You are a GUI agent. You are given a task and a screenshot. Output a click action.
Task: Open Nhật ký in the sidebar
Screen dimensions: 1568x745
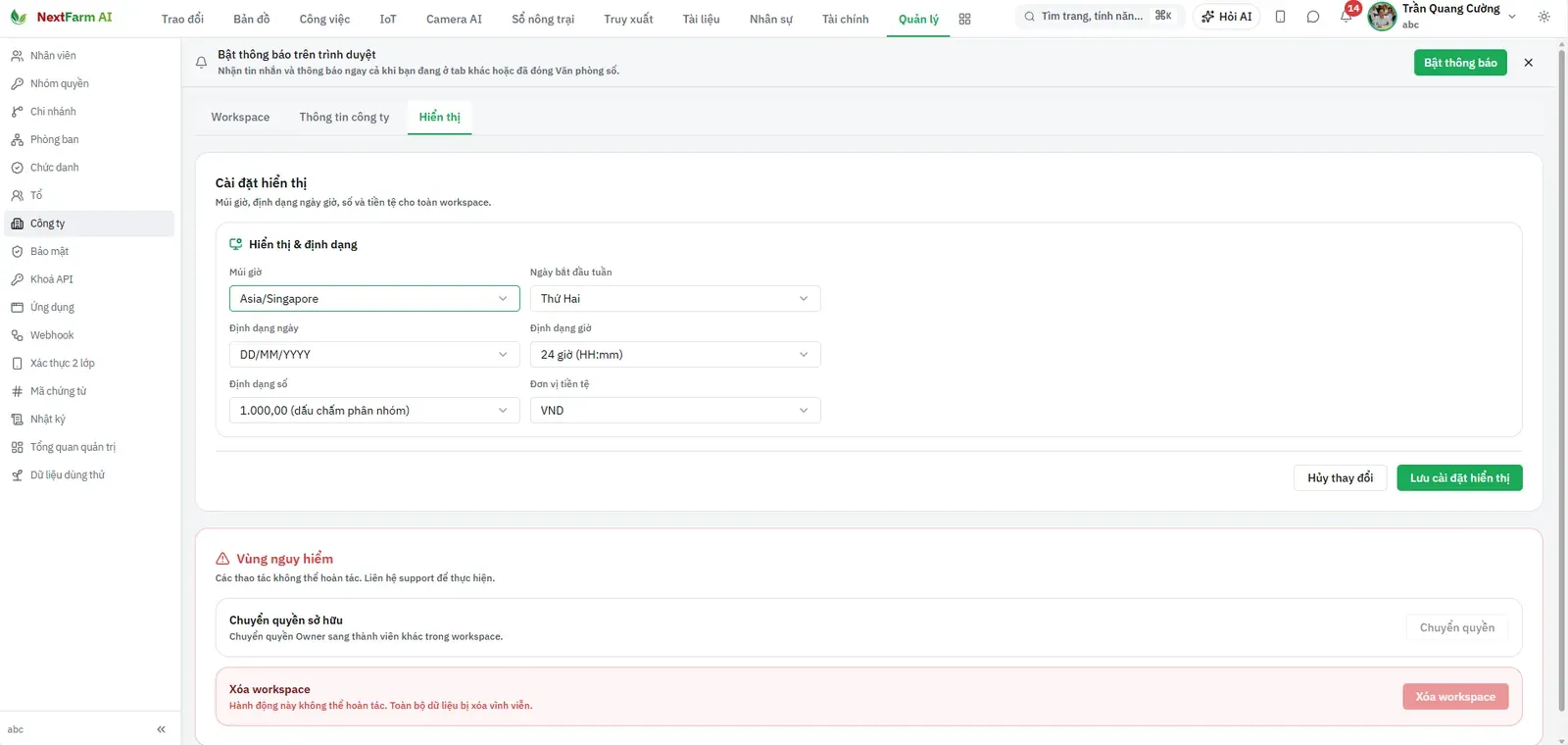89,419
